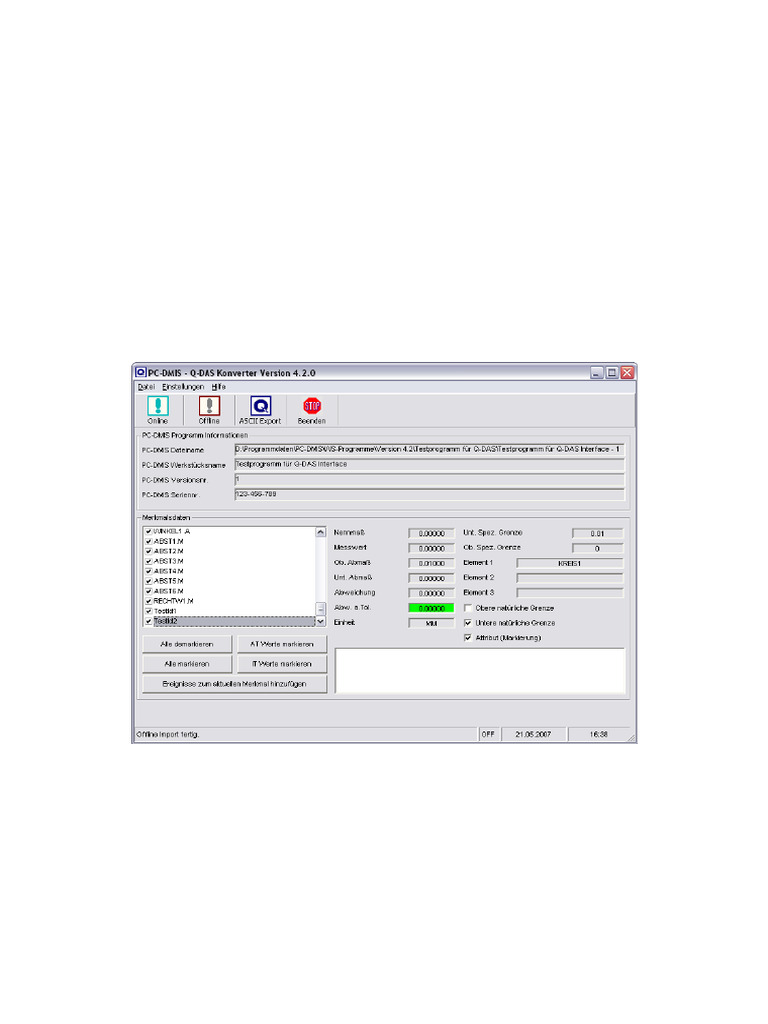The width and height of the screenshot is (768, 1024).
Task: Click the PC-DMIS Seriennr. field
Action: click(x=429, y=494)
